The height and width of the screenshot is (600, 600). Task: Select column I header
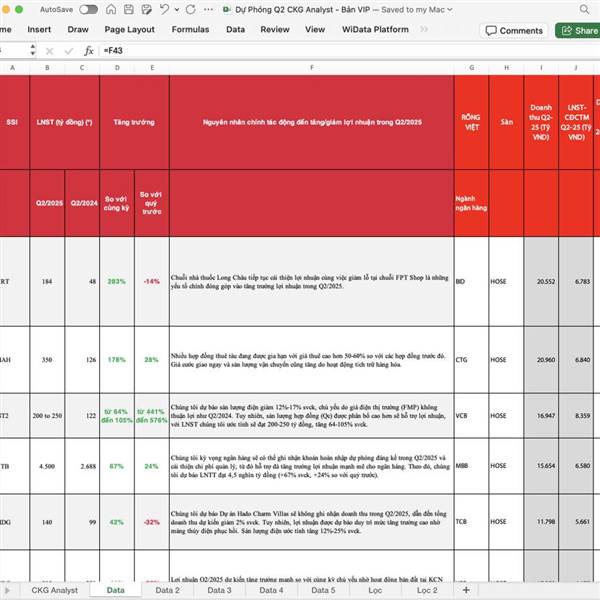[541, 68]
